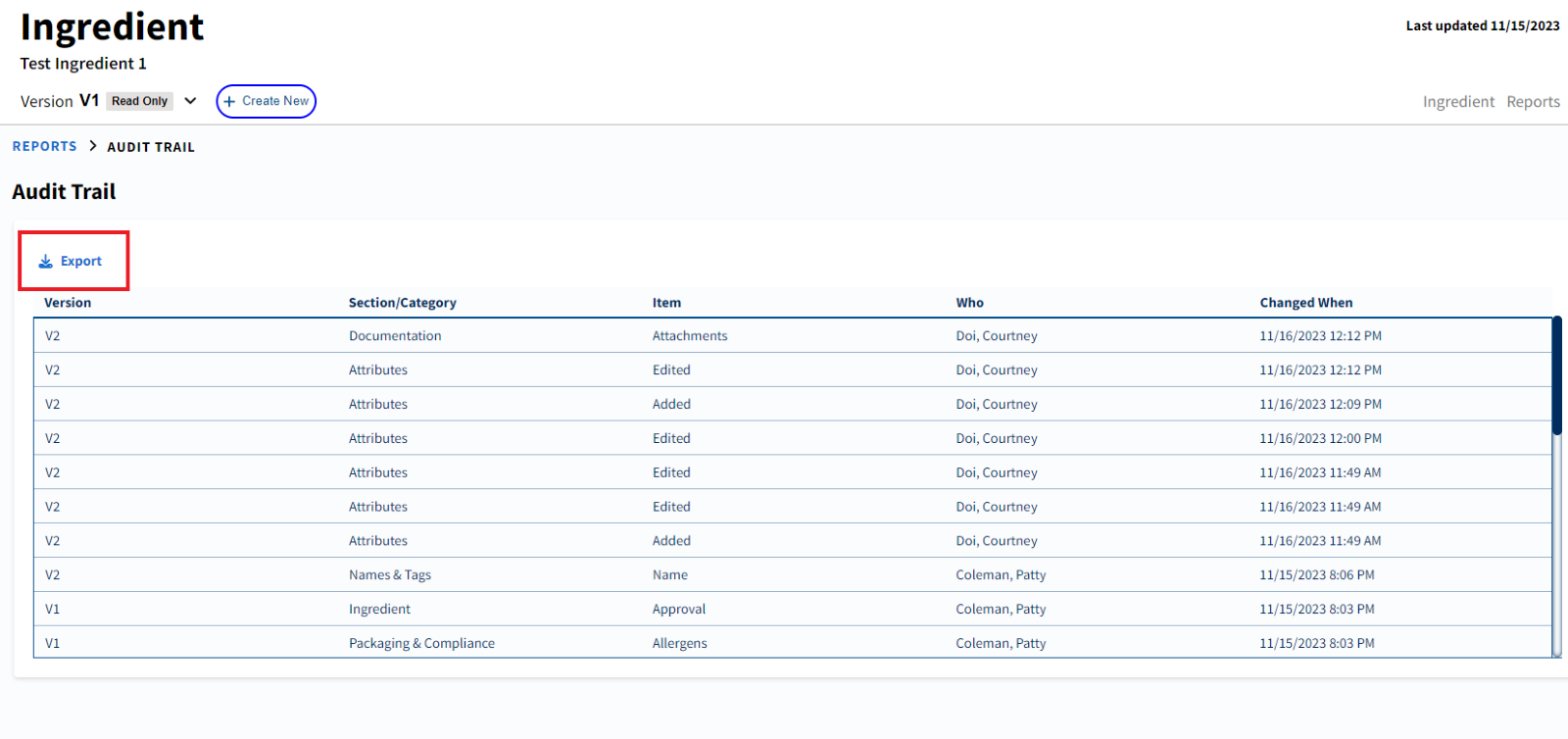Screen dimensions: 1568x739
Task: Click the breadcrumb chevron separator arrow
Action: pos(93,146)
